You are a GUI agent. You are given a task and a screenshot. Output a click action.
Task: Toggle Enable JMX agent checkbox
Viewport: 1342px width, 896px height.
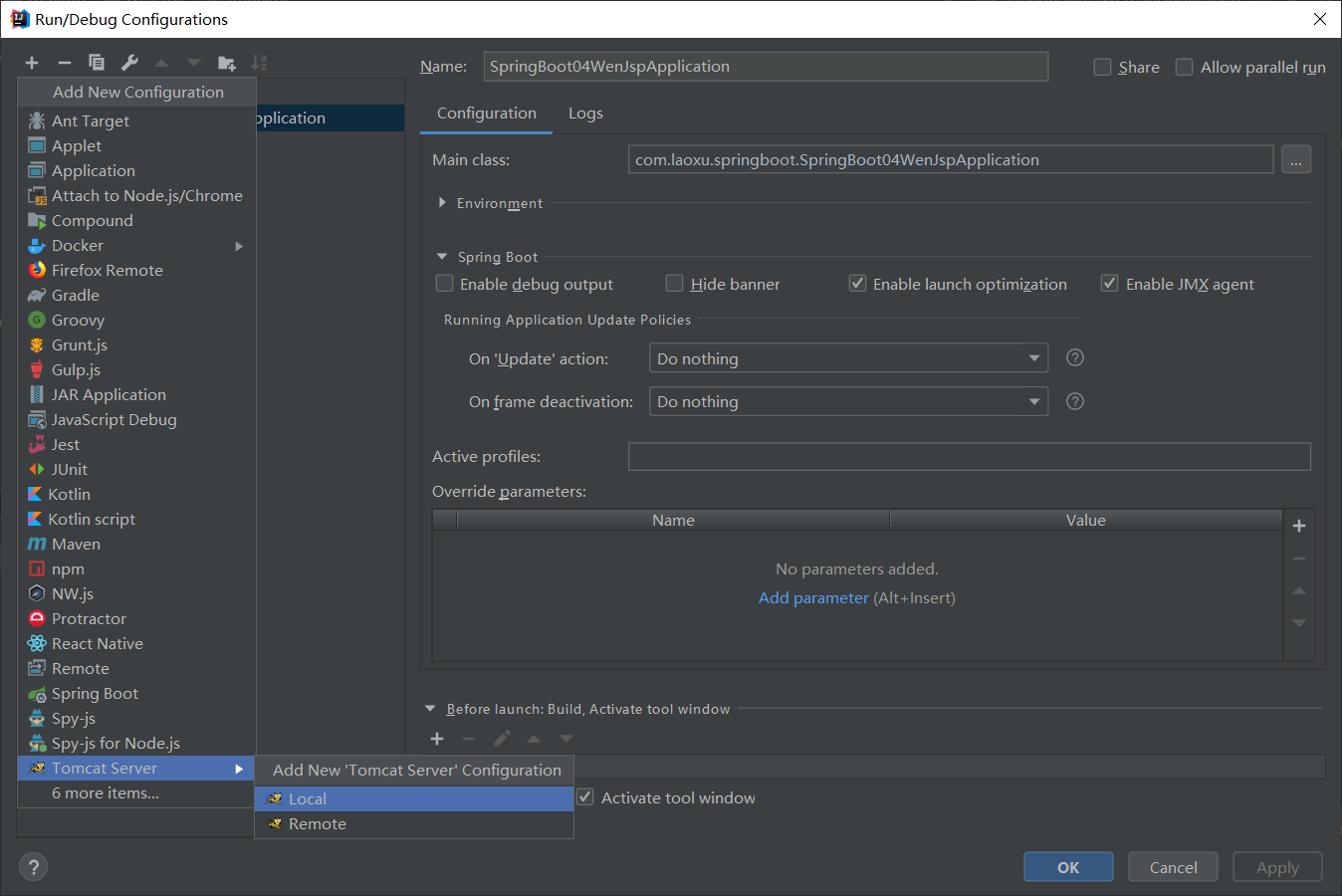(1109, 284)
